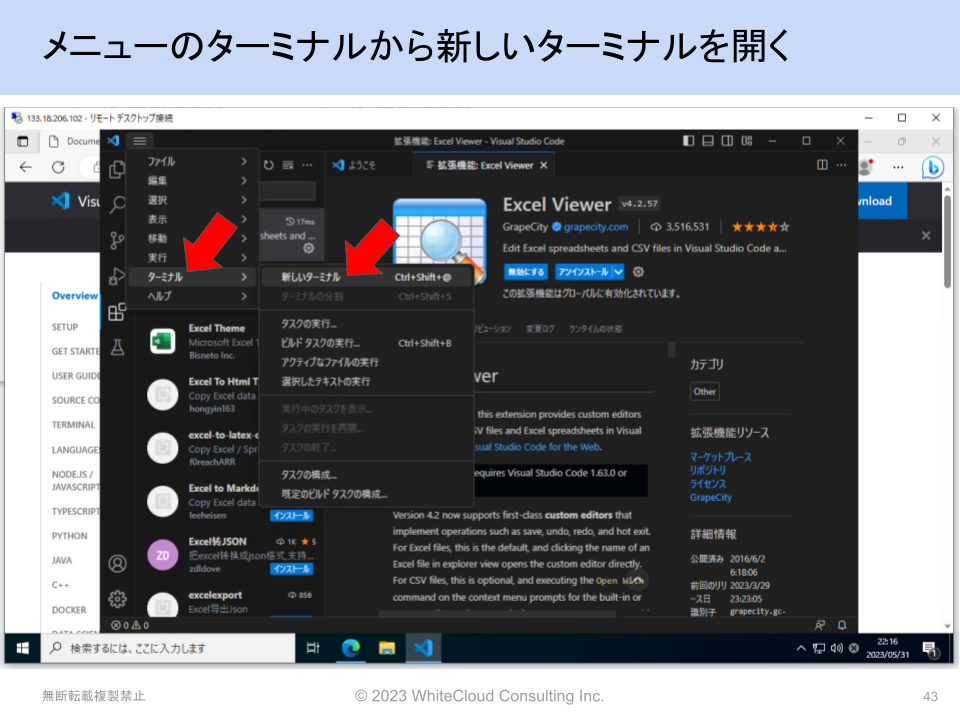960x720 pixels.
Task: Refresh the extensions list
Action: [269, 165]
